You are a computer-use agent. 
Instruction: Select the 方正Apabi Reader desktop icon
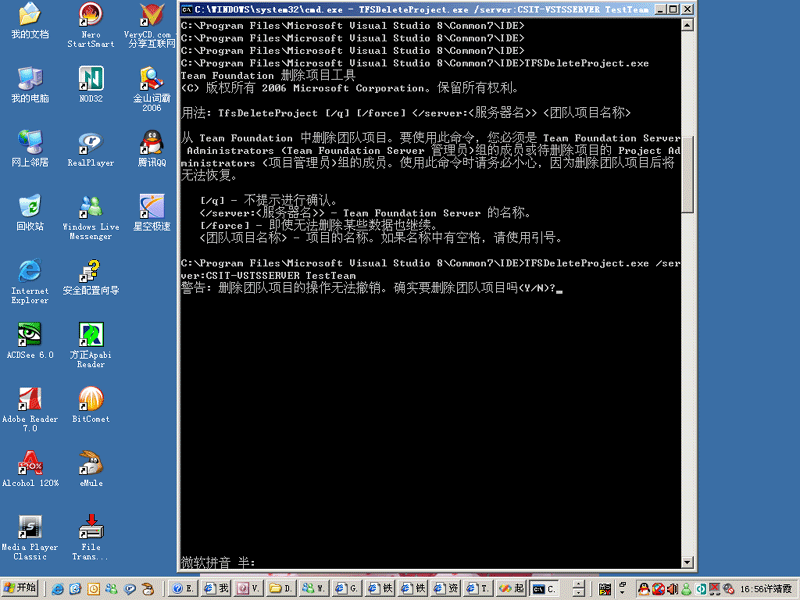coord(91,345)
